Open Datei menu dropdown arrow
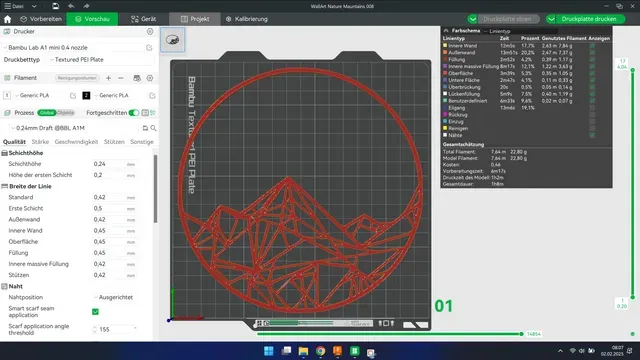This screenshot has height=360, width=640. 34,6
